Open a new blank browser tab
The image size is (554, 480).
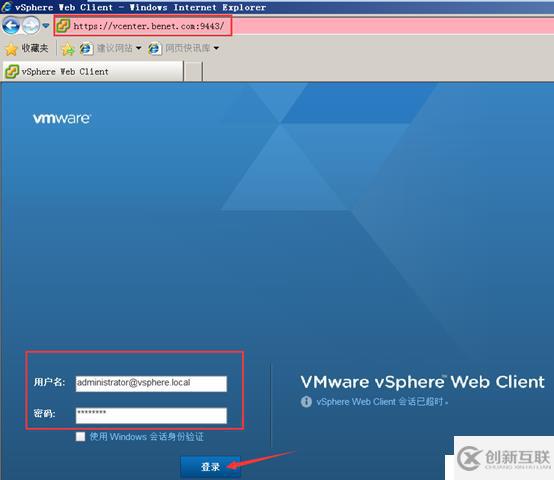coord(193,72)
